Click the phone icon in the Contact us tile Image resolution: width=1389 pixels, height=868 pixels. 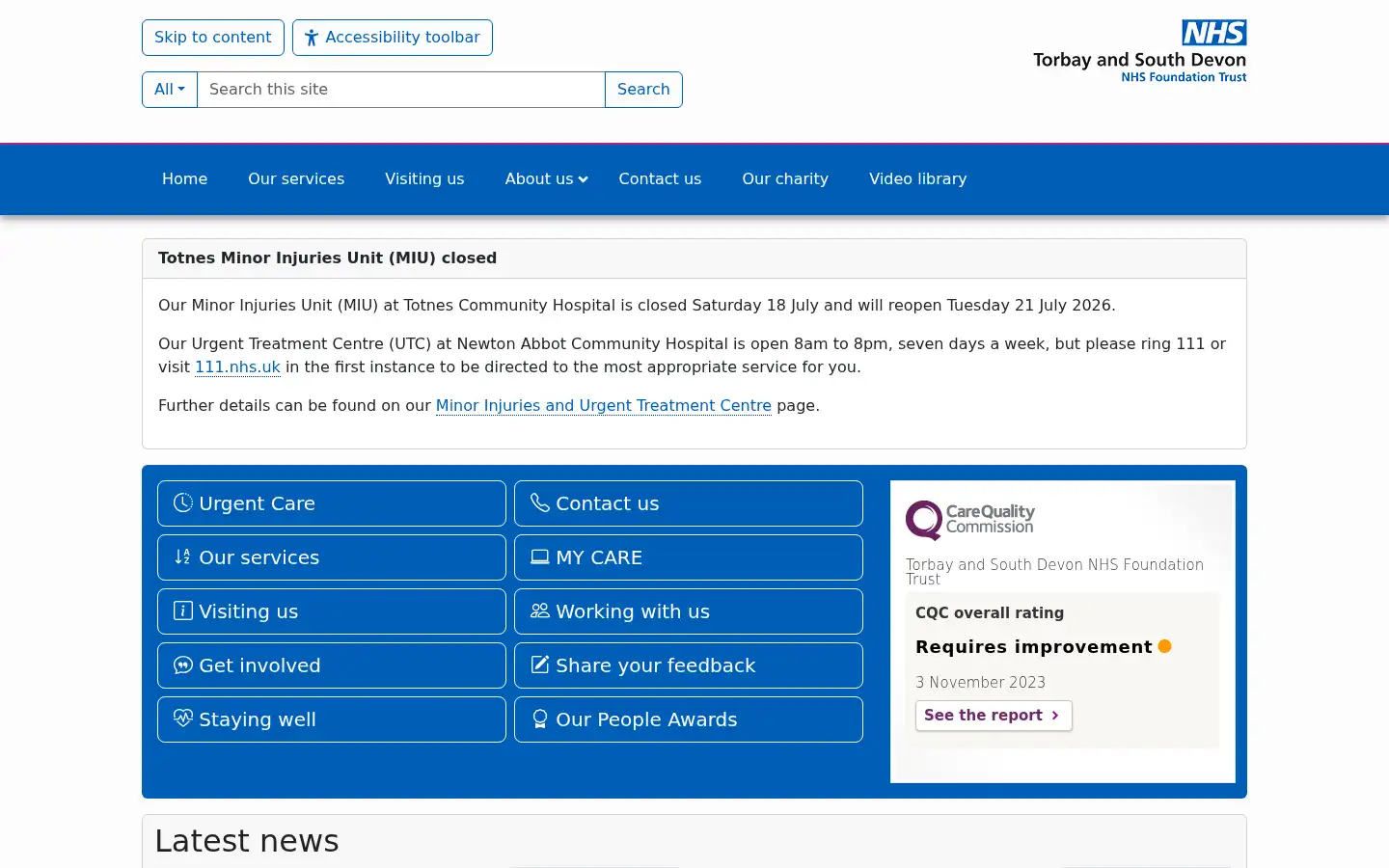coord(540,502)
